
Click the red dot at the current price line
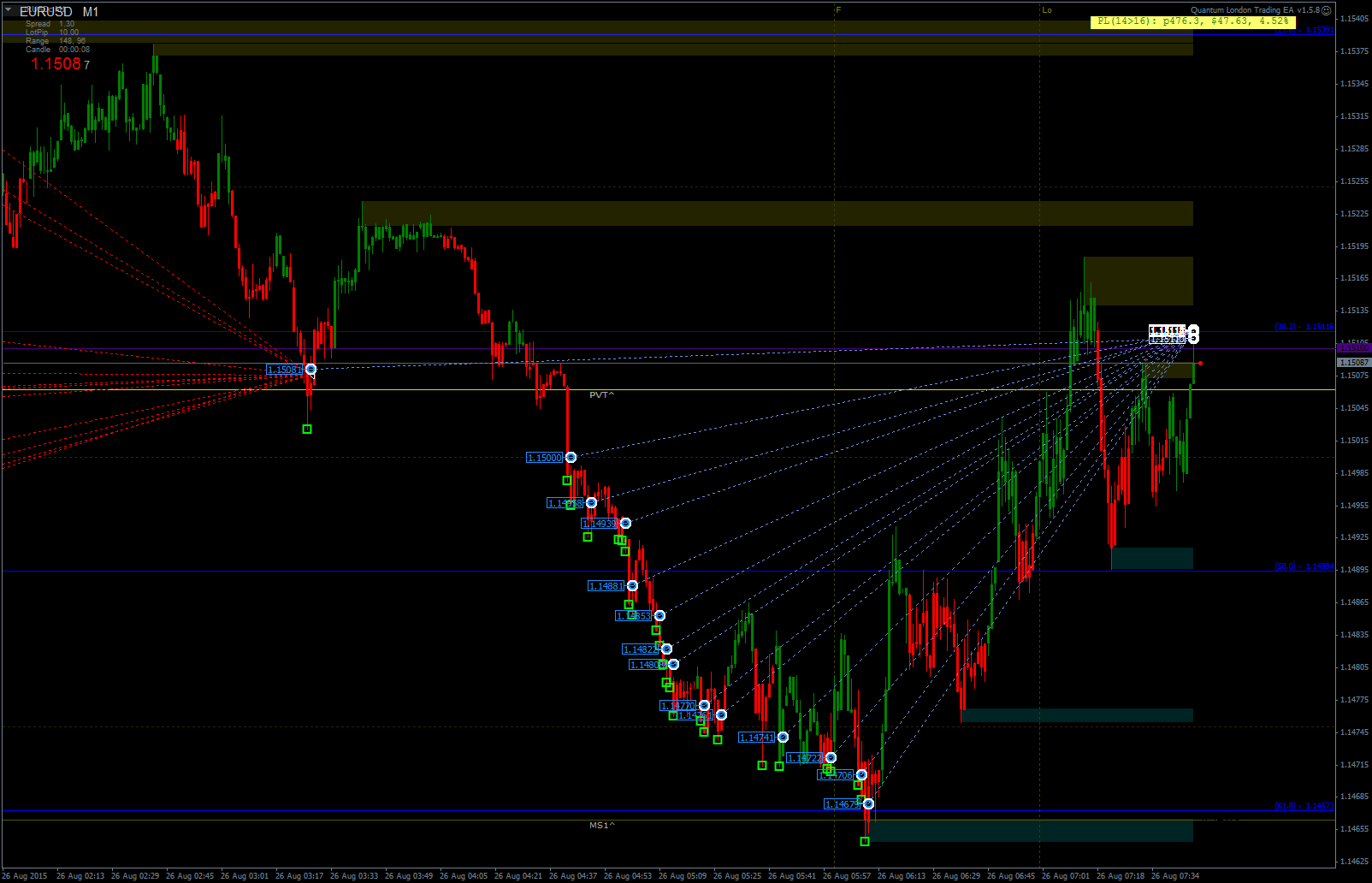point(1200,364)
